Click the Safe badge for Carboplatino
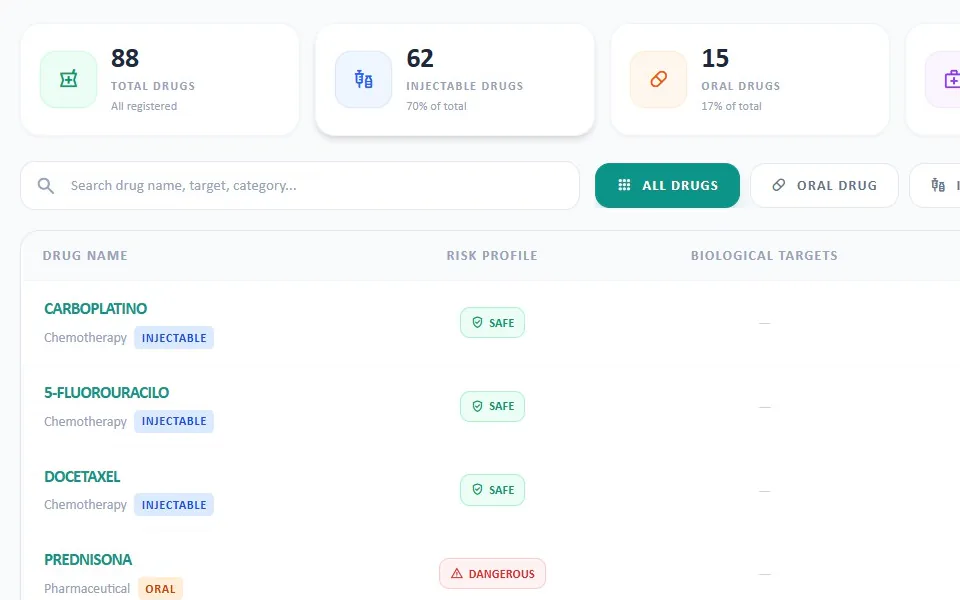Image resolution: width=960 pixels, height=600 pixels. coord(492,323)
